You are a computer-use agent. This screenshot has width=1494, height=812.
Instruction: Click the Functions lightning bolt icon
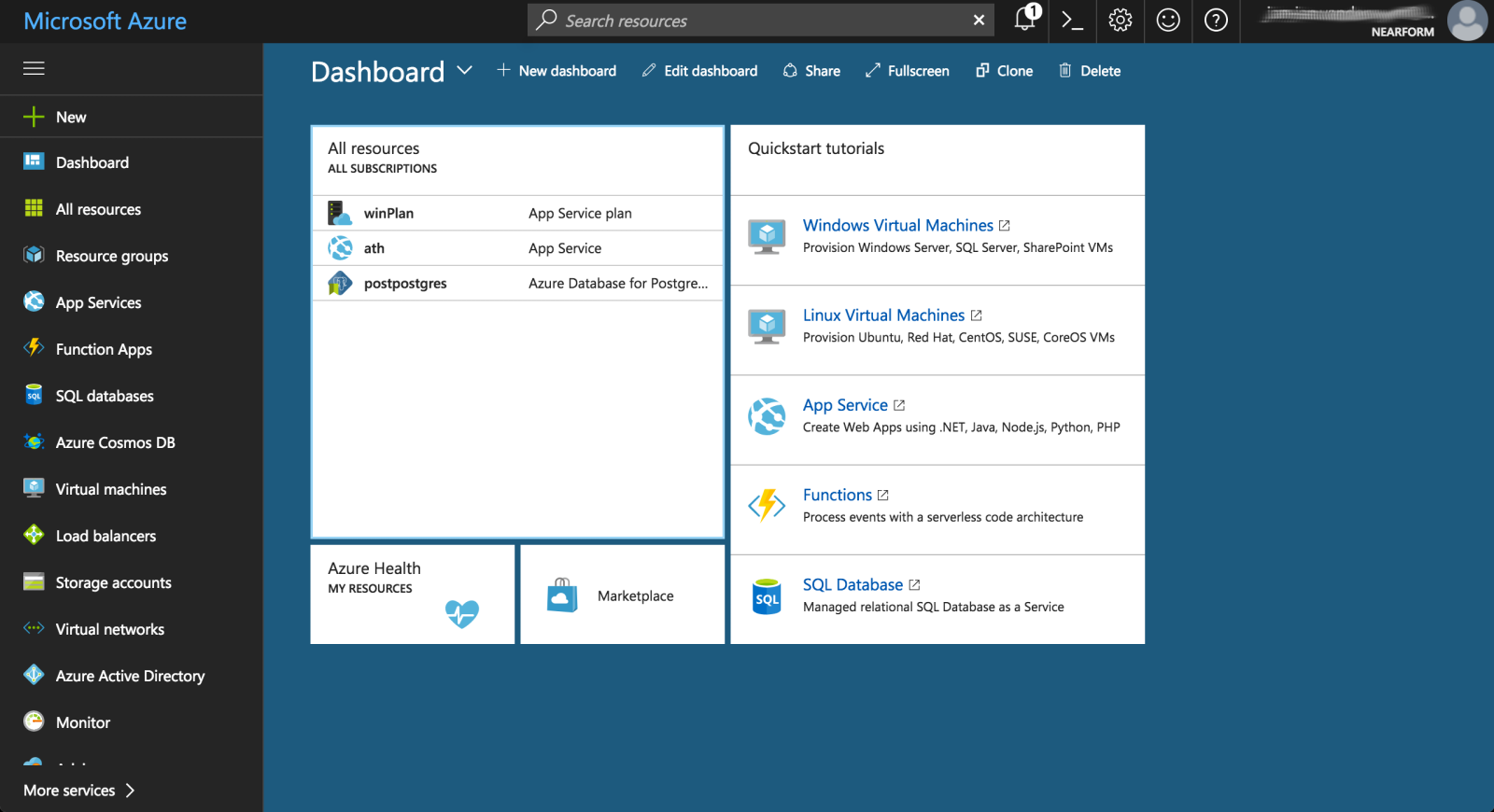click(x=767, y=505)
